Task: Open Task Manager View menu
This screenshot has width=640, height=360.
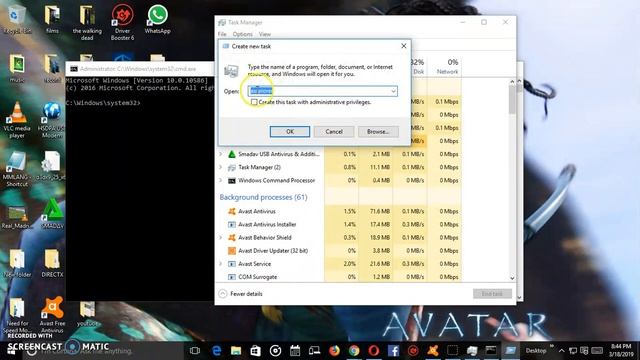Action: point(264,34)
